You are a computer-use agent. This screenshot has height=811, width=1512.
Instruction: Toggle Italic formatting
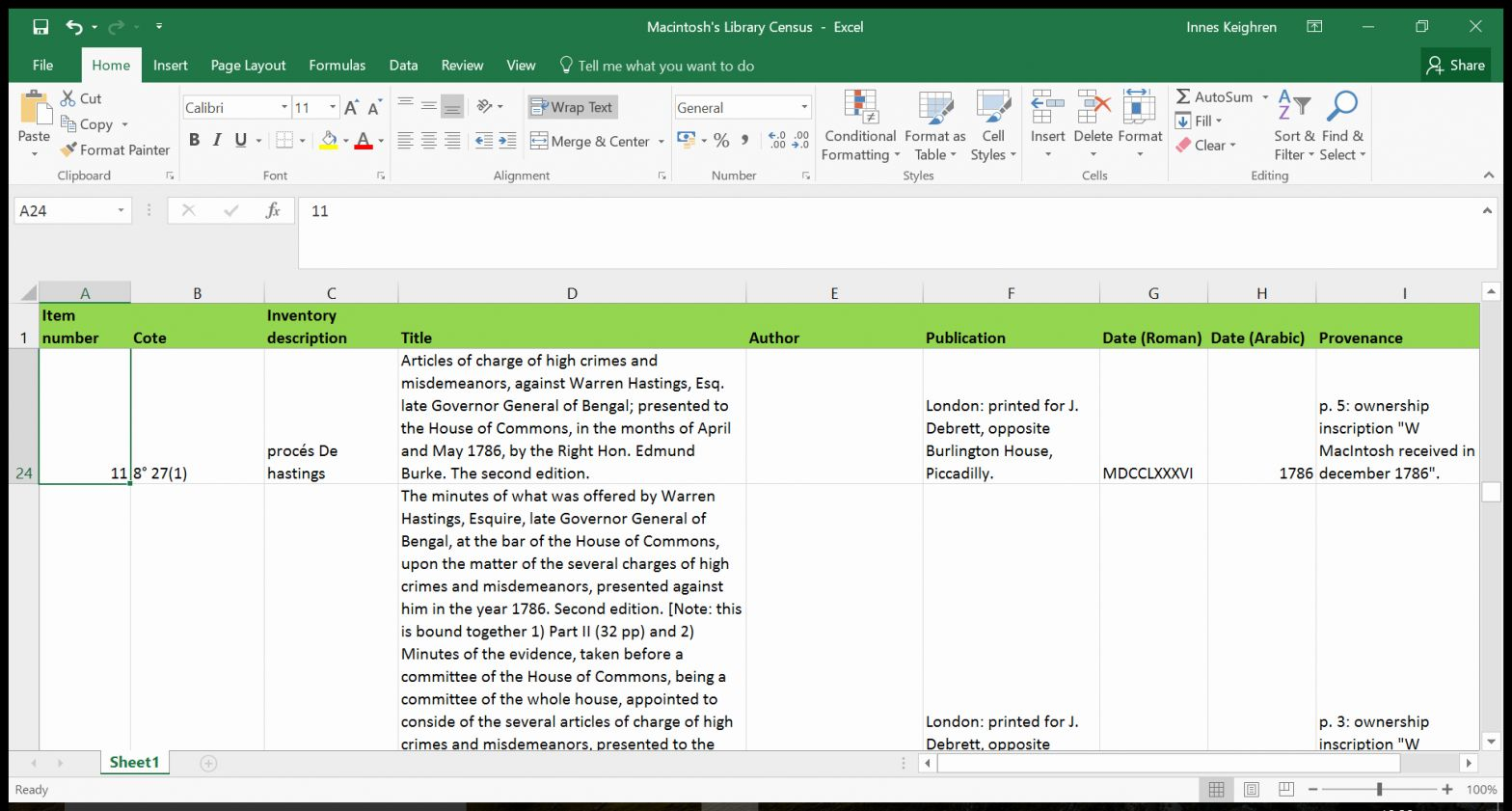click(x=217, y=140)
